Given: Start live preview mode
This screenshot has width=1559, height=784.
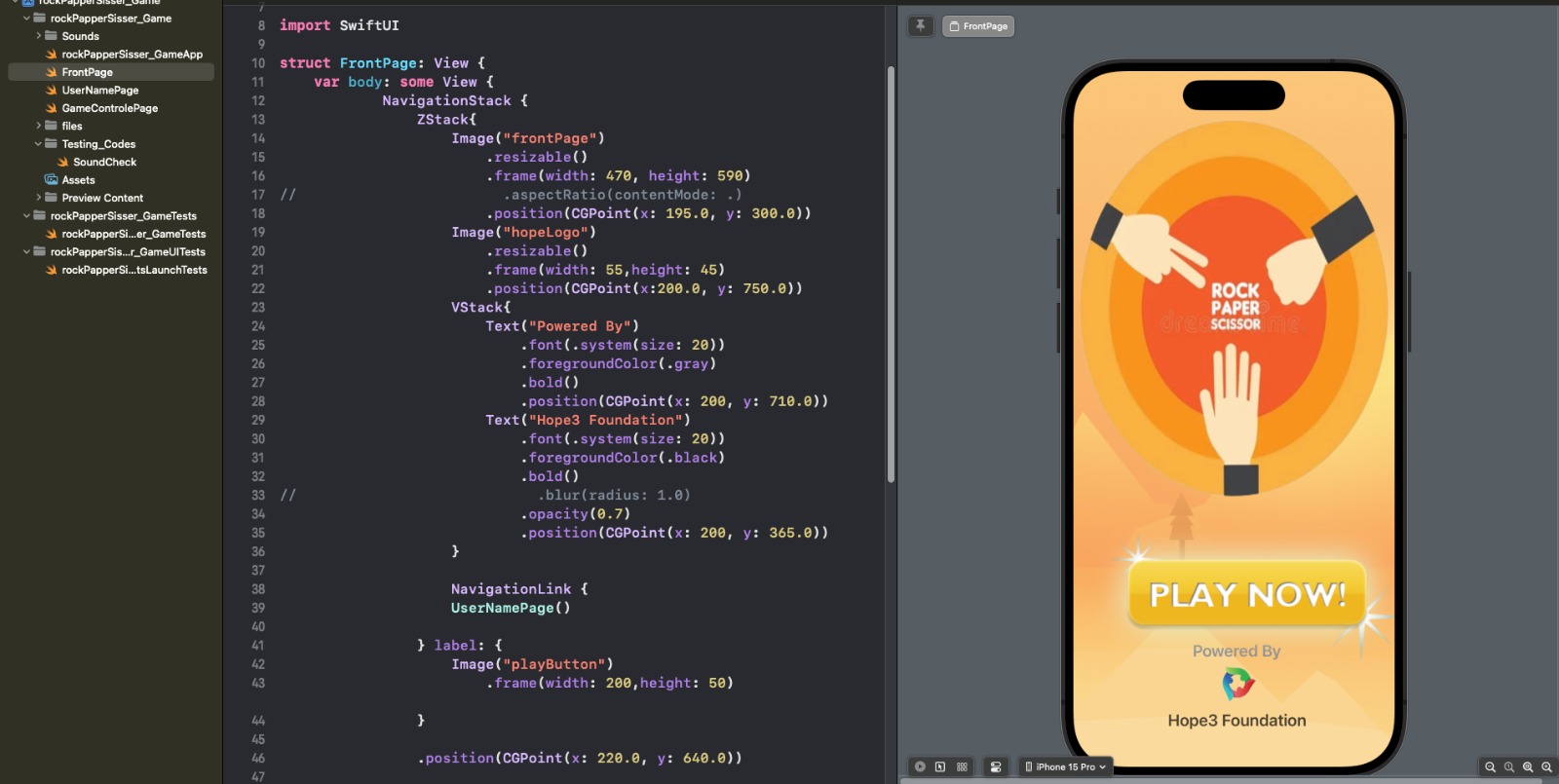Looking at the screenshot, I should pos(920,766).
